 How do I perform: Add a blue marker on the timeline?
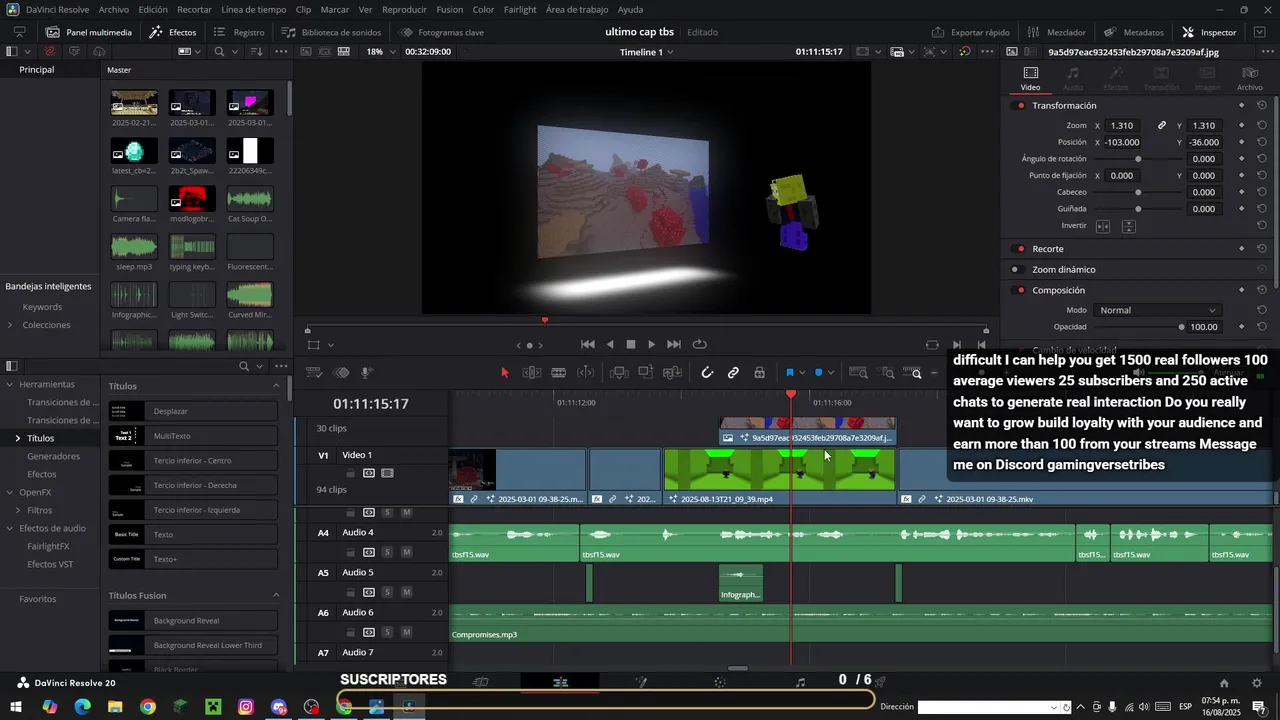click(818, 373)
